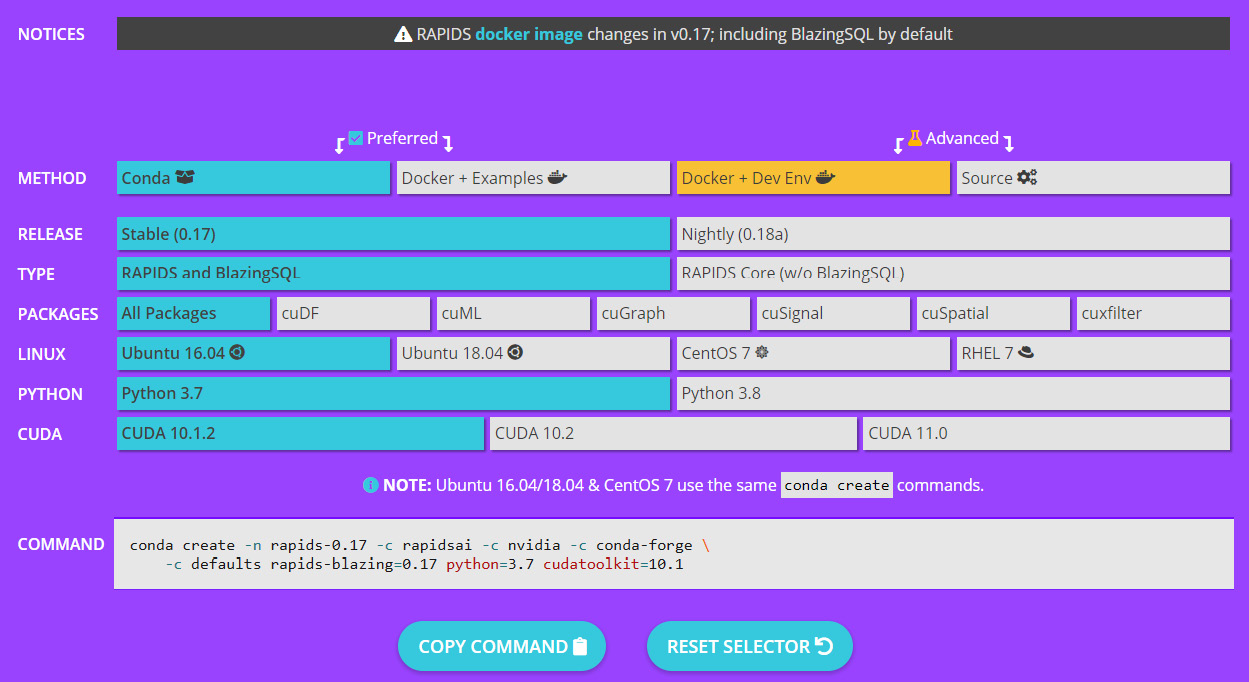Viewport: 1249px width, 682px height.
Task: Choose Stable (0.17) release
Action: tap(393, 234)
